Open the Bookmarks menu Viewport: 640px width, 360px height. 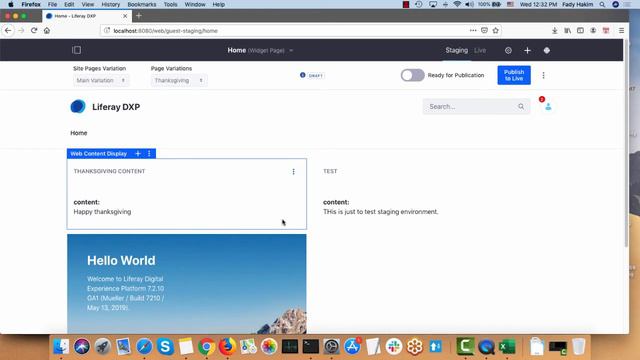coord(142,4)
